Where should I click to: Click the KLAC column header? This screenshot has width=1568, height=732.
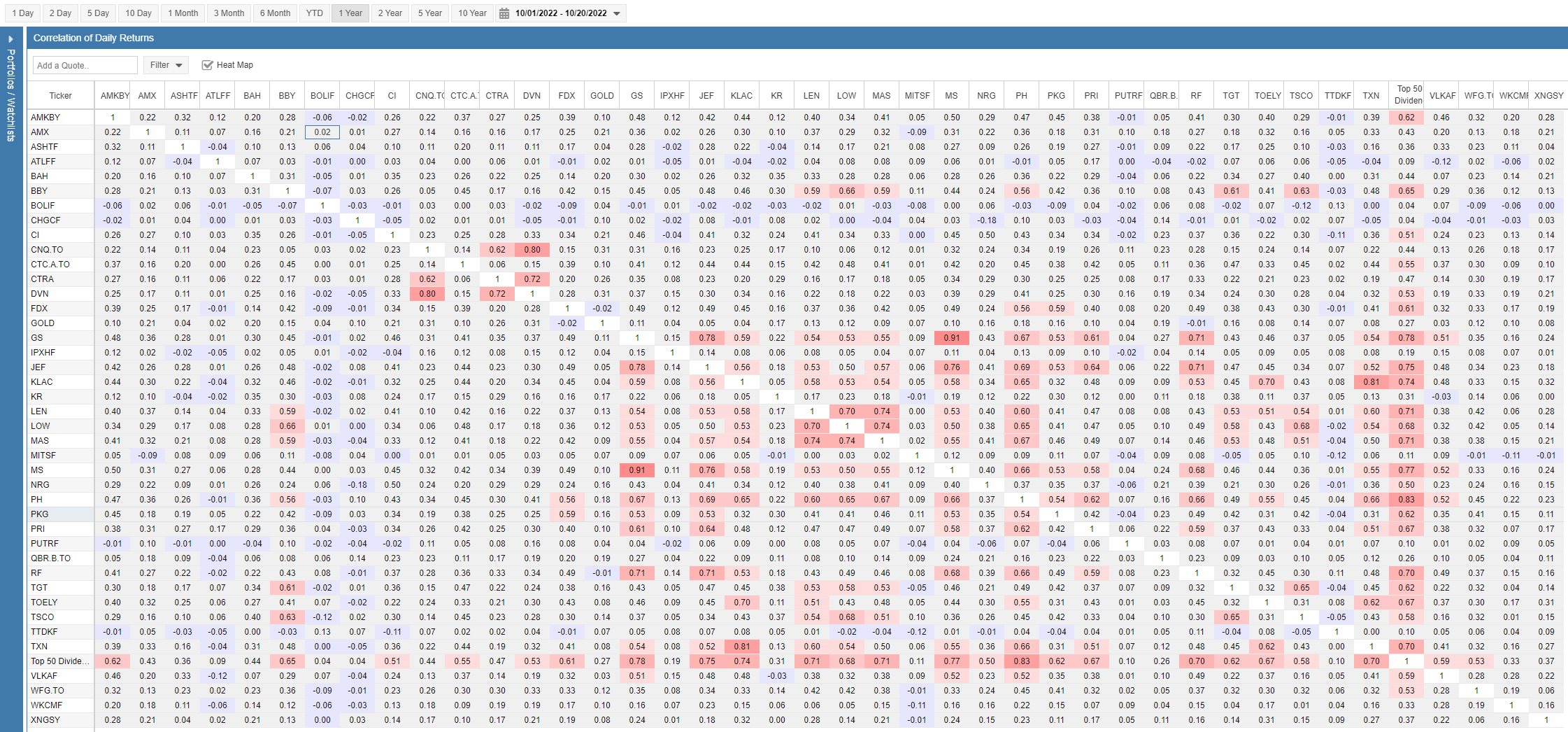click(742, 96)
